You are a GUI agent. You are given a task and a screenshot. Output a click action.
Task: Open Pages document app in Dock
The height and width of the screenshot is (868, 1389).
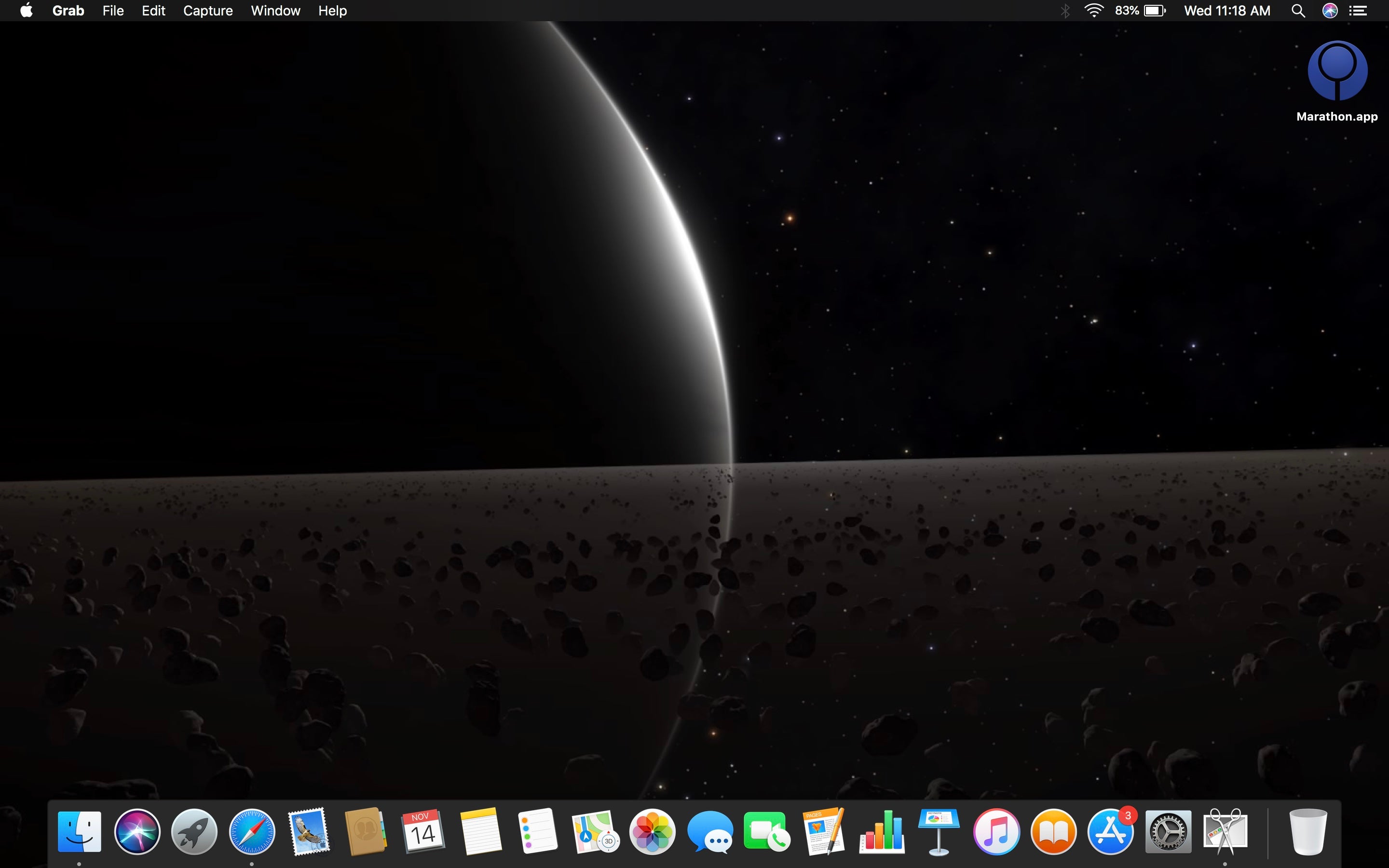pos(824,831)
